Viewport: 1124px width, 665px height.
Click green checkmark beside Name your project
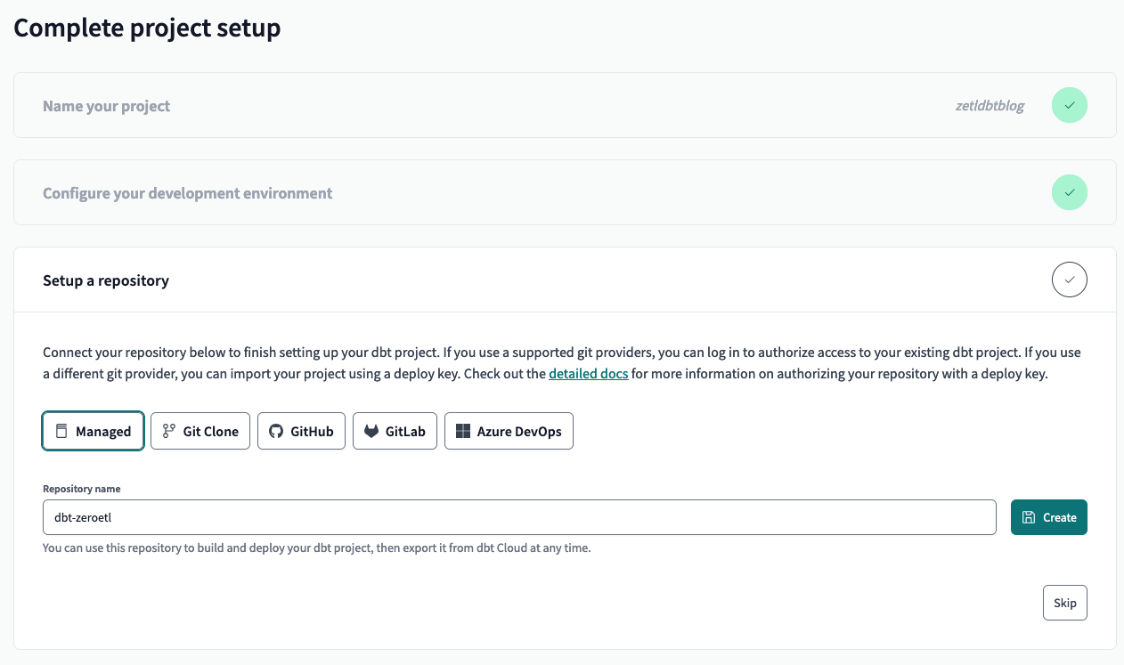[1069, 105]
